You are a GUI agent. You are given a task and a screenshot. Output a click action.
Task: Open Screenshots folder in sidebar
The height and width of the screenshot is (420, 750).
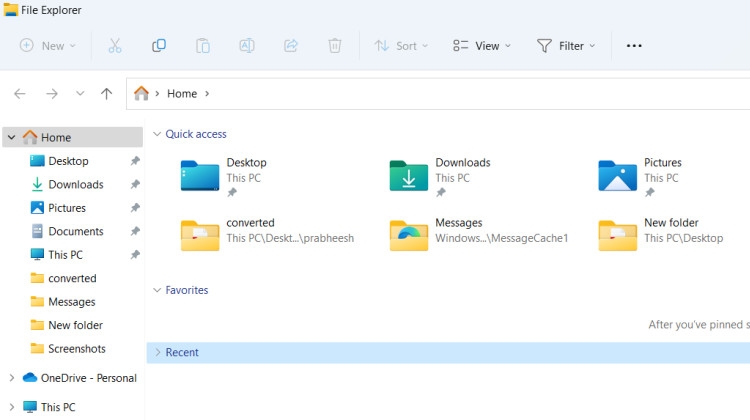point(77,349)
